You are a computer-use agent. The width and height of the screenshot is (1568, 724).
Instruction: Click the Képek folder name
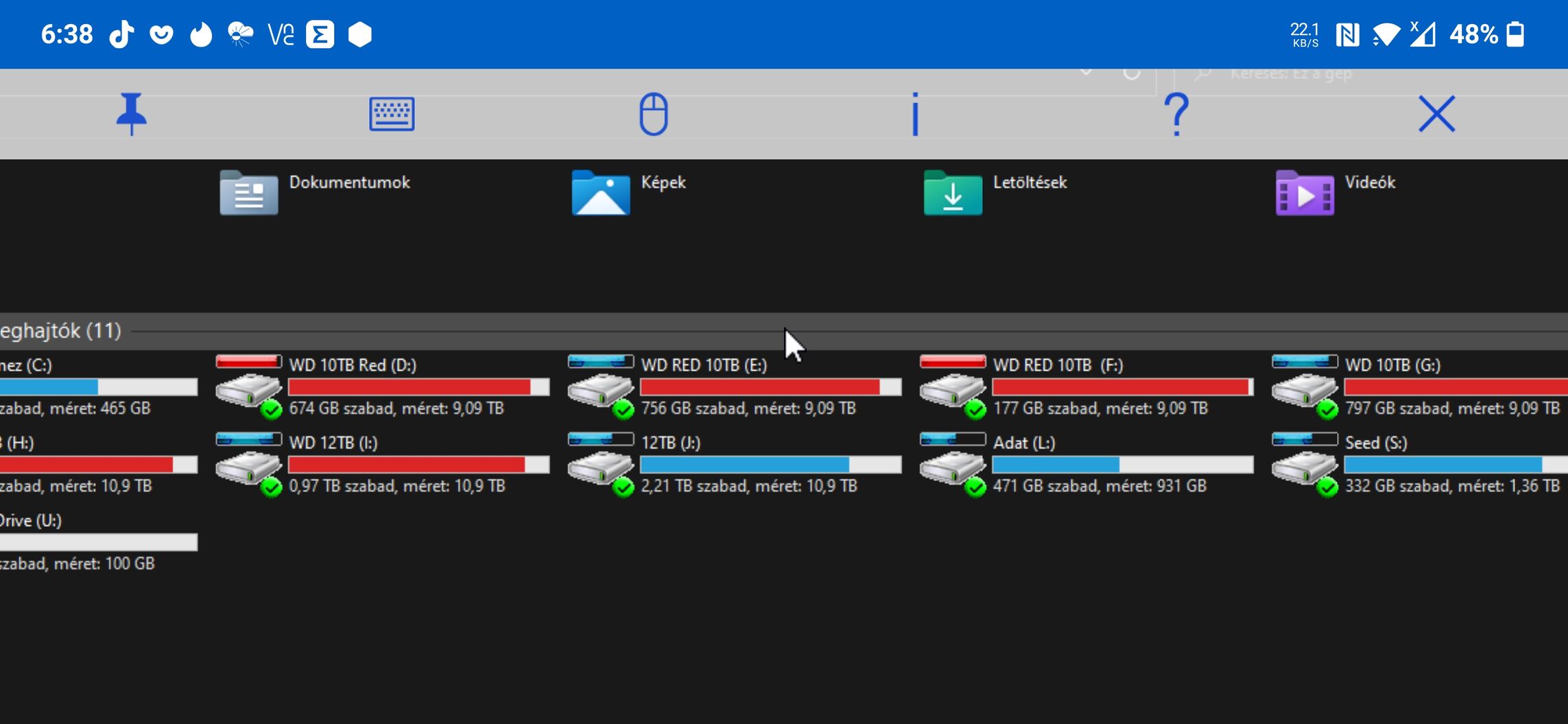point(663,183)
